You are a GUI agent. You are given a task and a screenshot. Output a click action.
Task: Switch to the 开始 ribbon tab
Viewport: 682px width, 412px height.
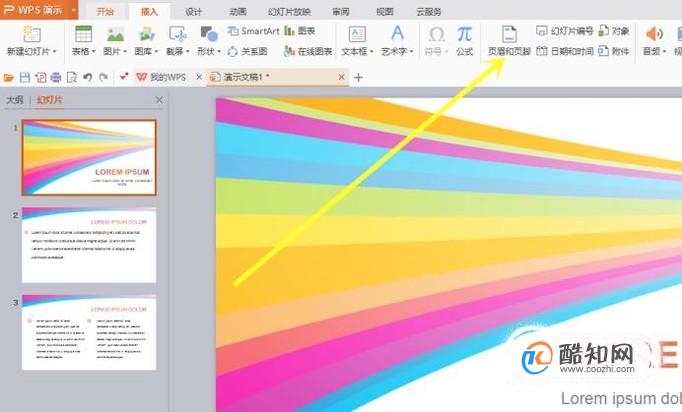point(105,12)
